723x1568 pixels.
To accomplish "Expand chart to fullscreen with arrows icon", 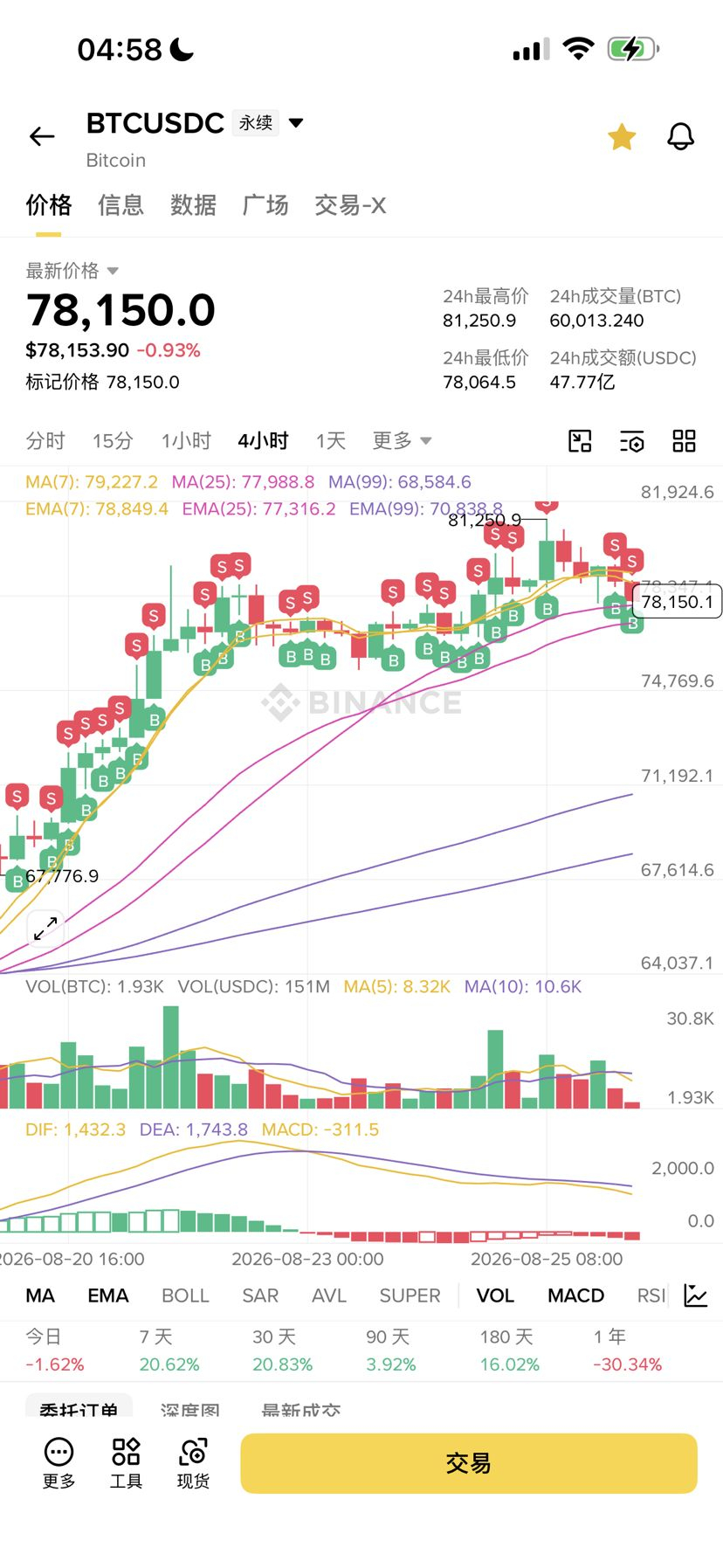I will point(45,928).
